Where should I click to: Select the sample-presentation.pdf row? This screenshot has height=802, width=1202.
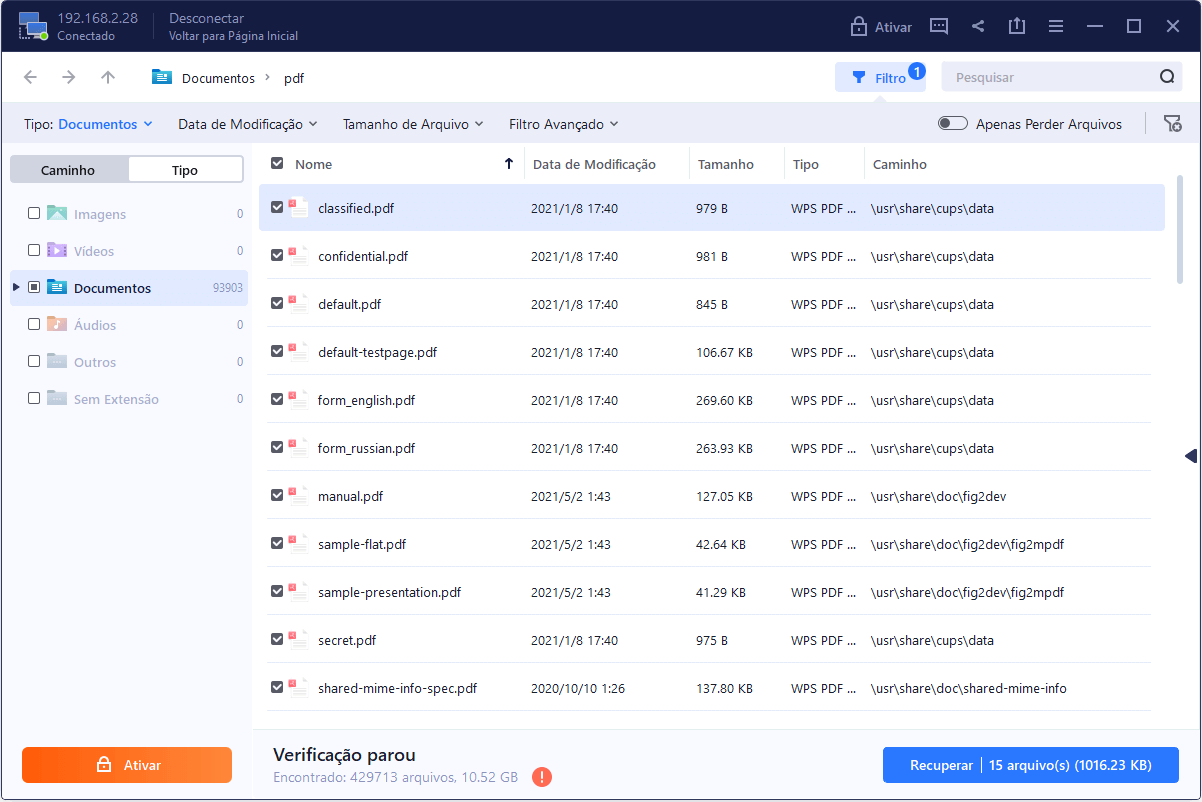[x=711, y=592]
